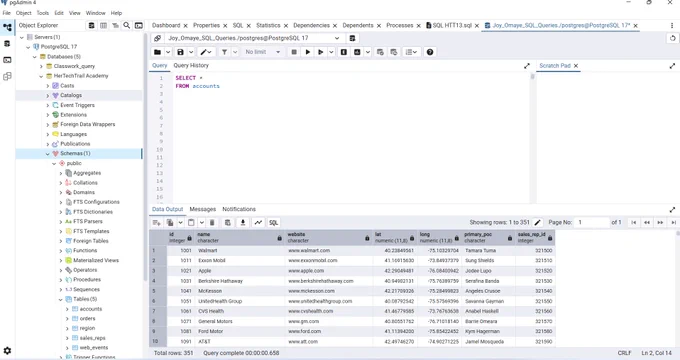Screen dimensions: 680x360
Task: Open the settings gear in left sidebar
Action: 7,350
